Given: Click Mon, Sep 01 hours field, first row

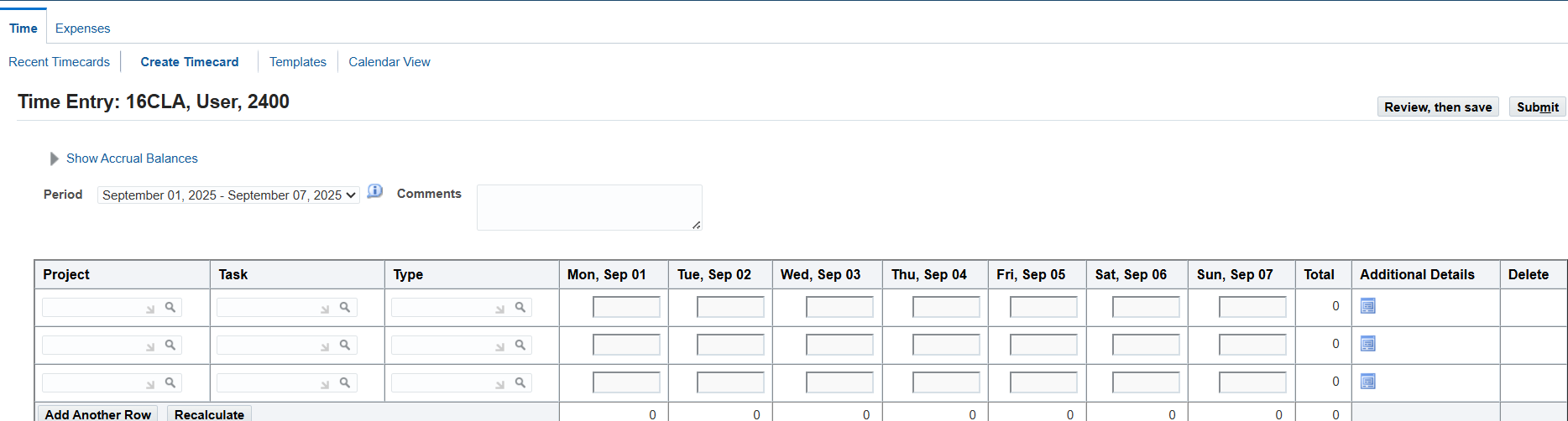Looking at the screenshot, I should coord(626,307).
